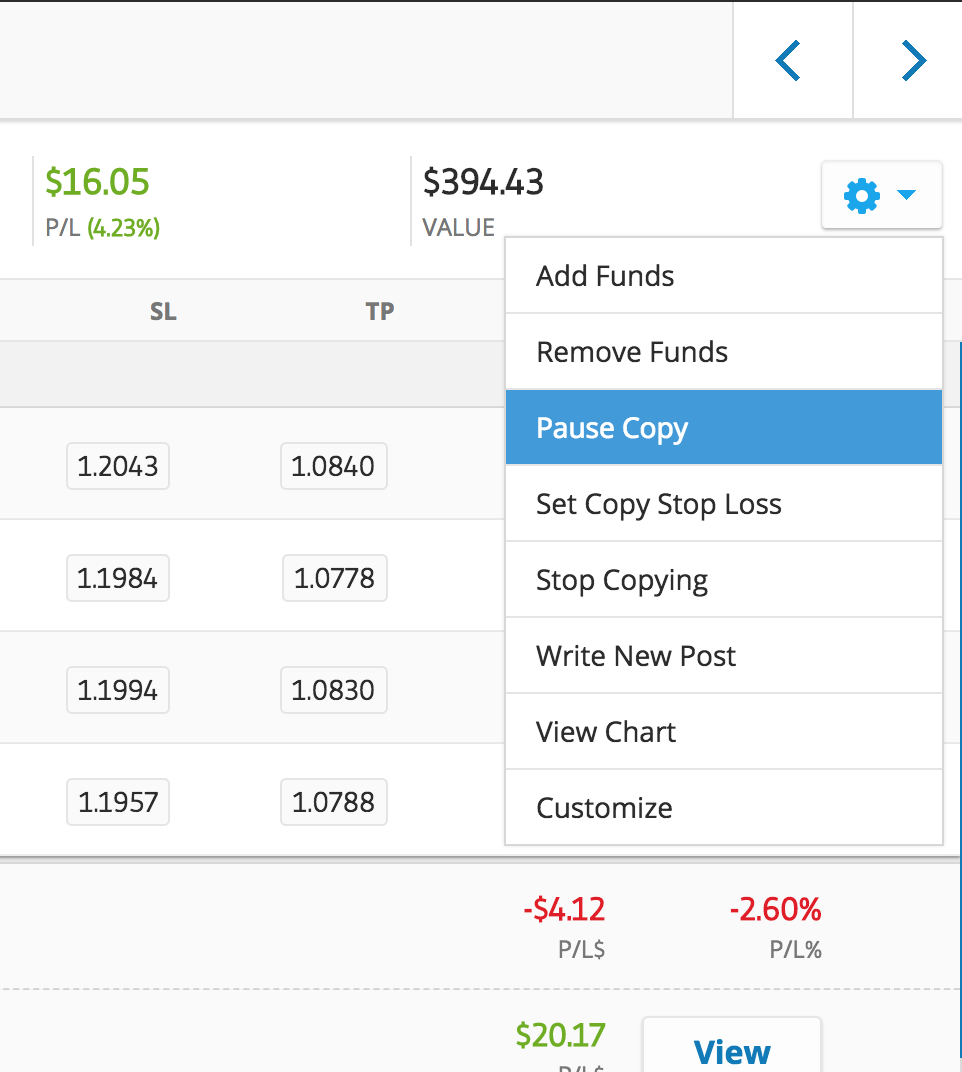Open "View Chart" from the menu
The height and width of the screenshot is (1072, 962).
(605, 731)
